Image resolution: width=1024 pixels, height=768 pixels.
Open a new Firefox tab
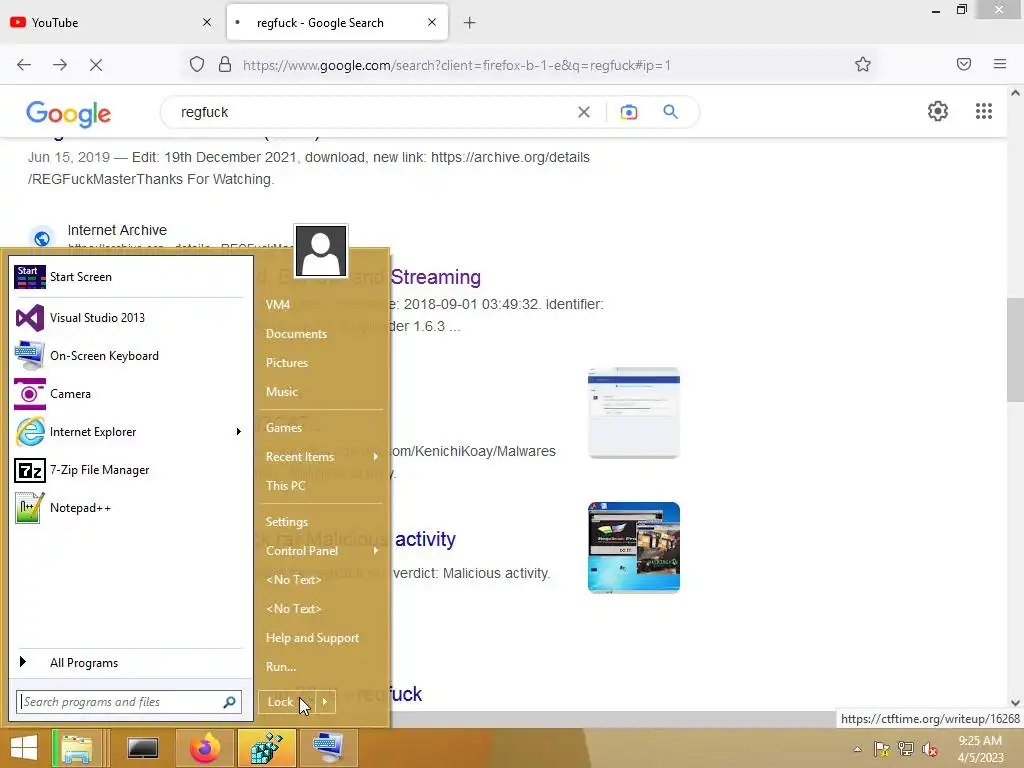click(470, 23)
